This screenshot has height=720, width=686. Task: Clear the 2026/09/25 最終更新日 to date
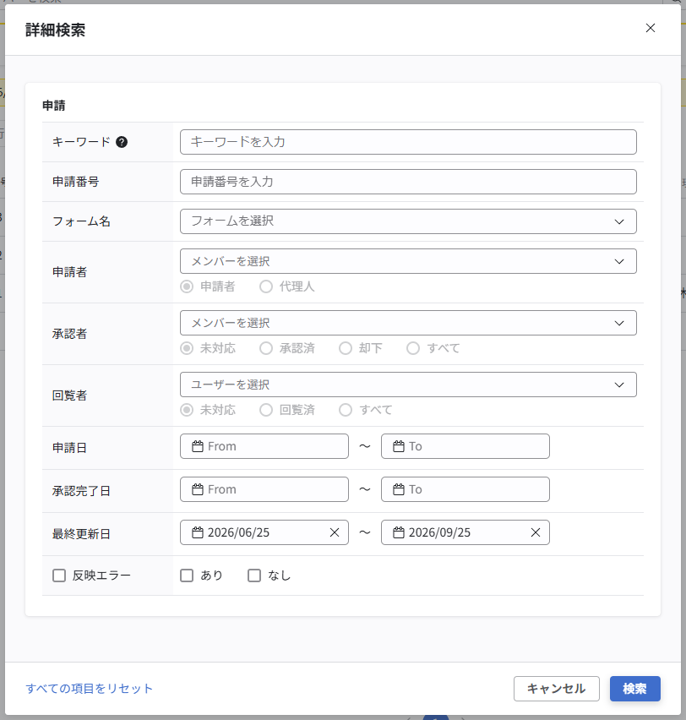(535, 533)
